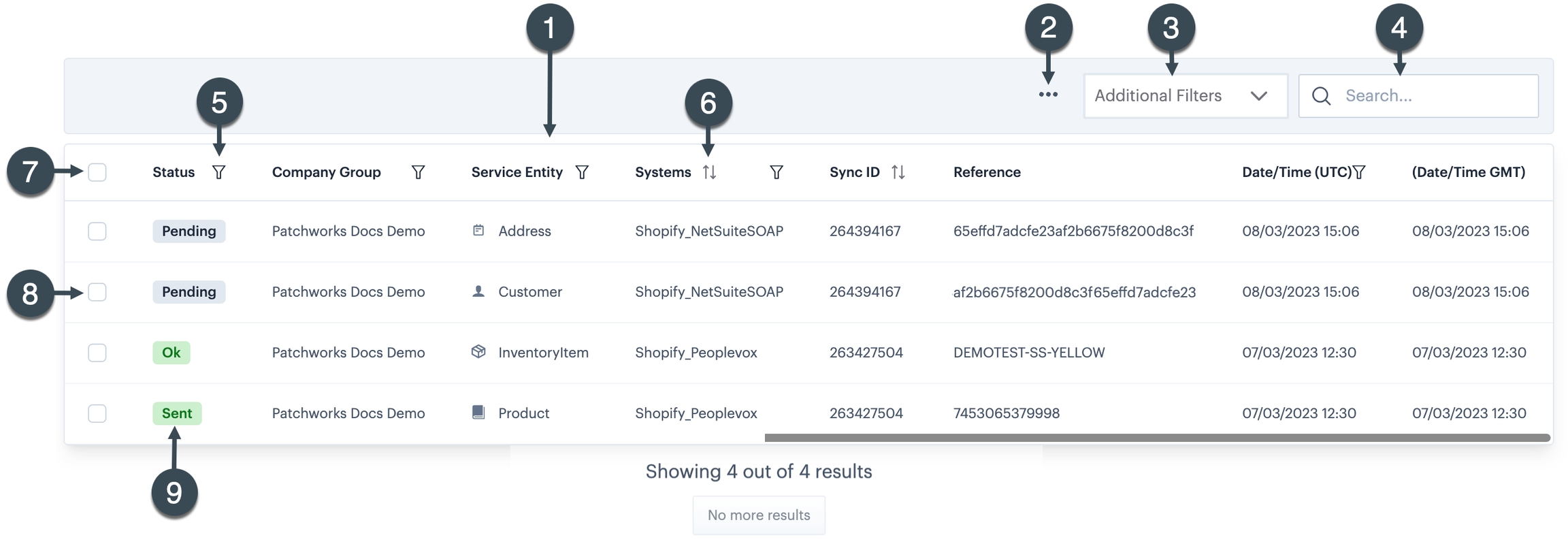Select the Customer row checkbox
Image resolution: width=1568 pixels, height=546 pixels.
click(97, 292)
